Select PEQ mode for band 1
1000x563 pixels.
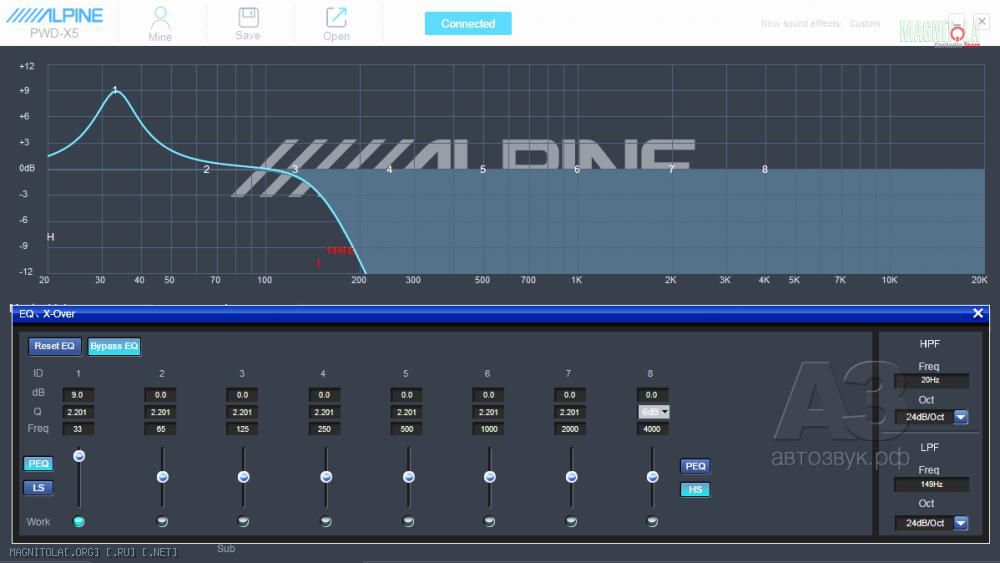(38, 464)
